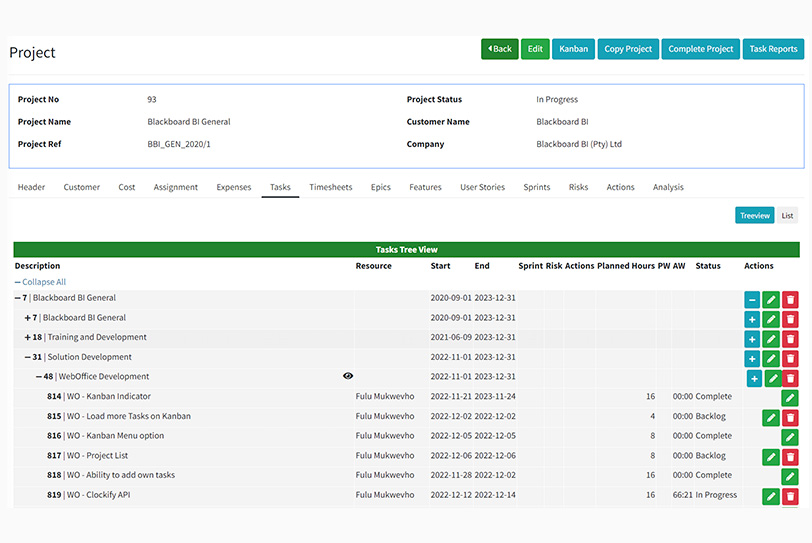Expand the 18 Training and Development node

tap(28, 338)
